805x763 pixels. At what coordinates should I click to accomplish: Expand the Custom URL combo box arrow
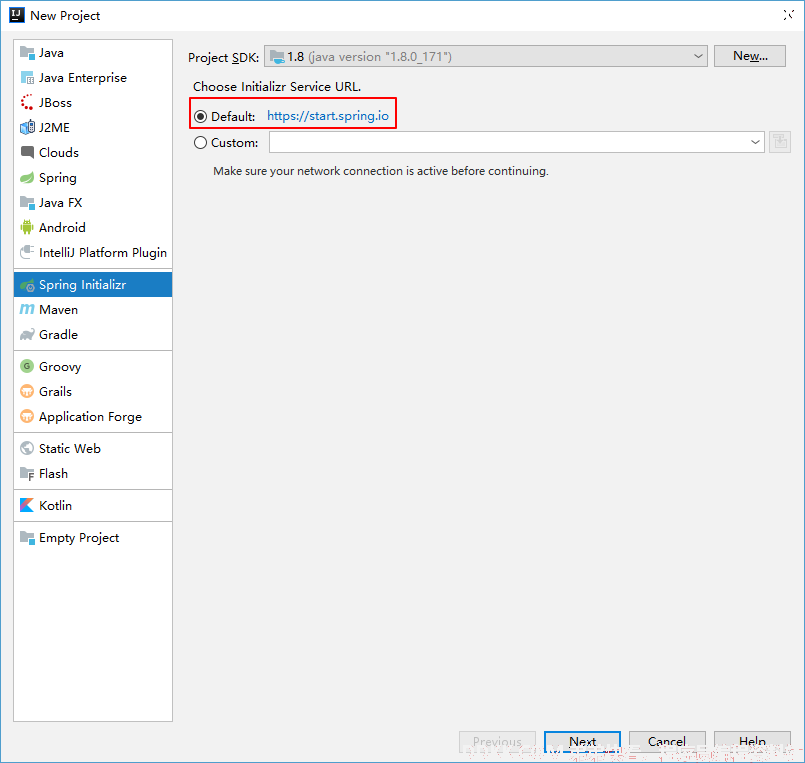pyautogui.click(x=755, y=143)
